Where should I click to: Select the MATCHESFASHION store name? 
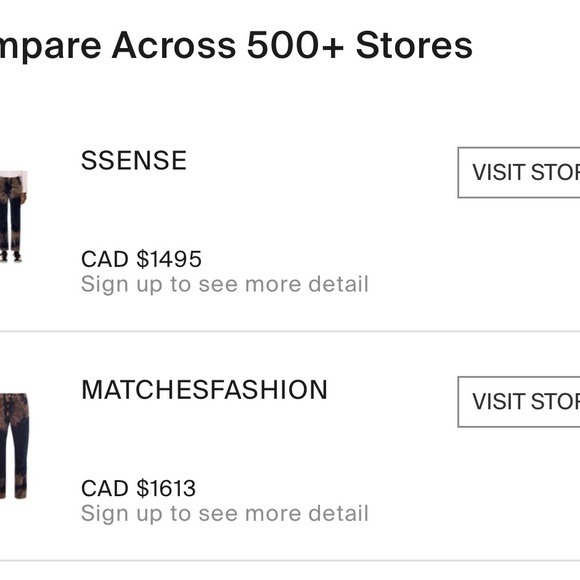[x=204, y=390]
